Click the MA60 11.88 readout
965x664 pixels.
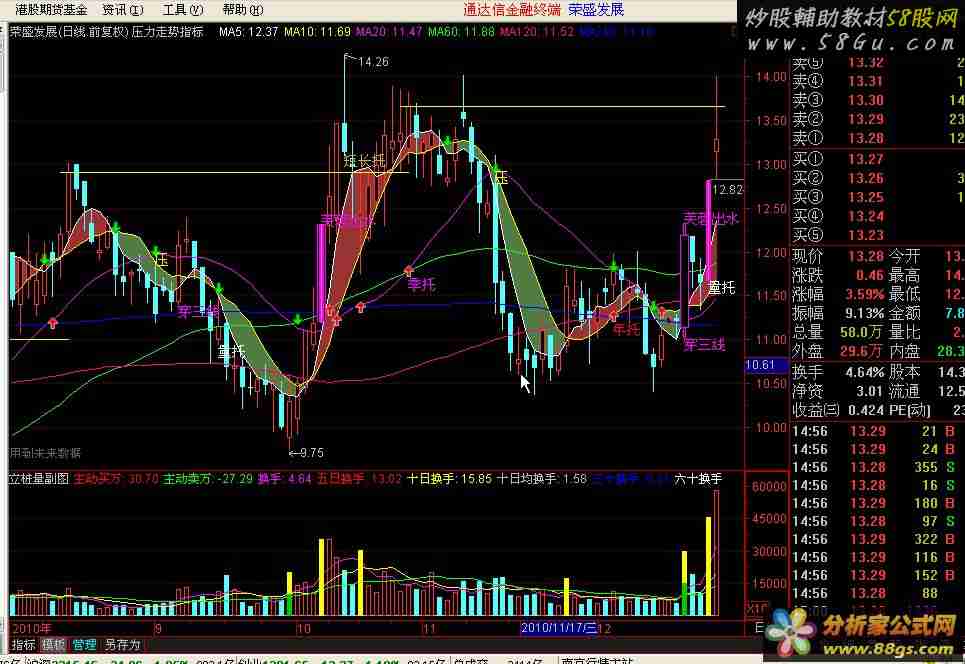tap(462, 32)
